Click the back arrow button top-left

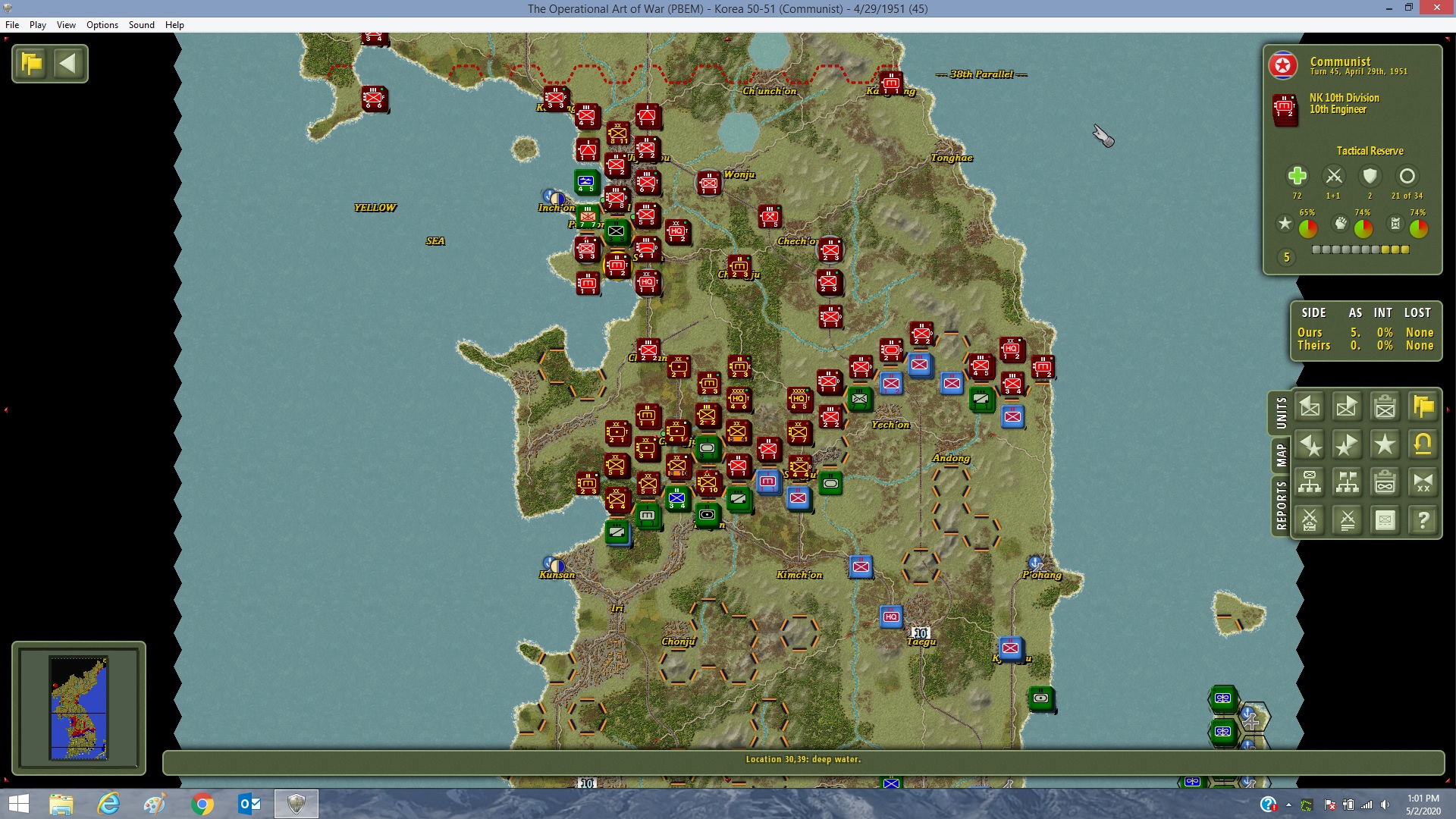[68, 63]
